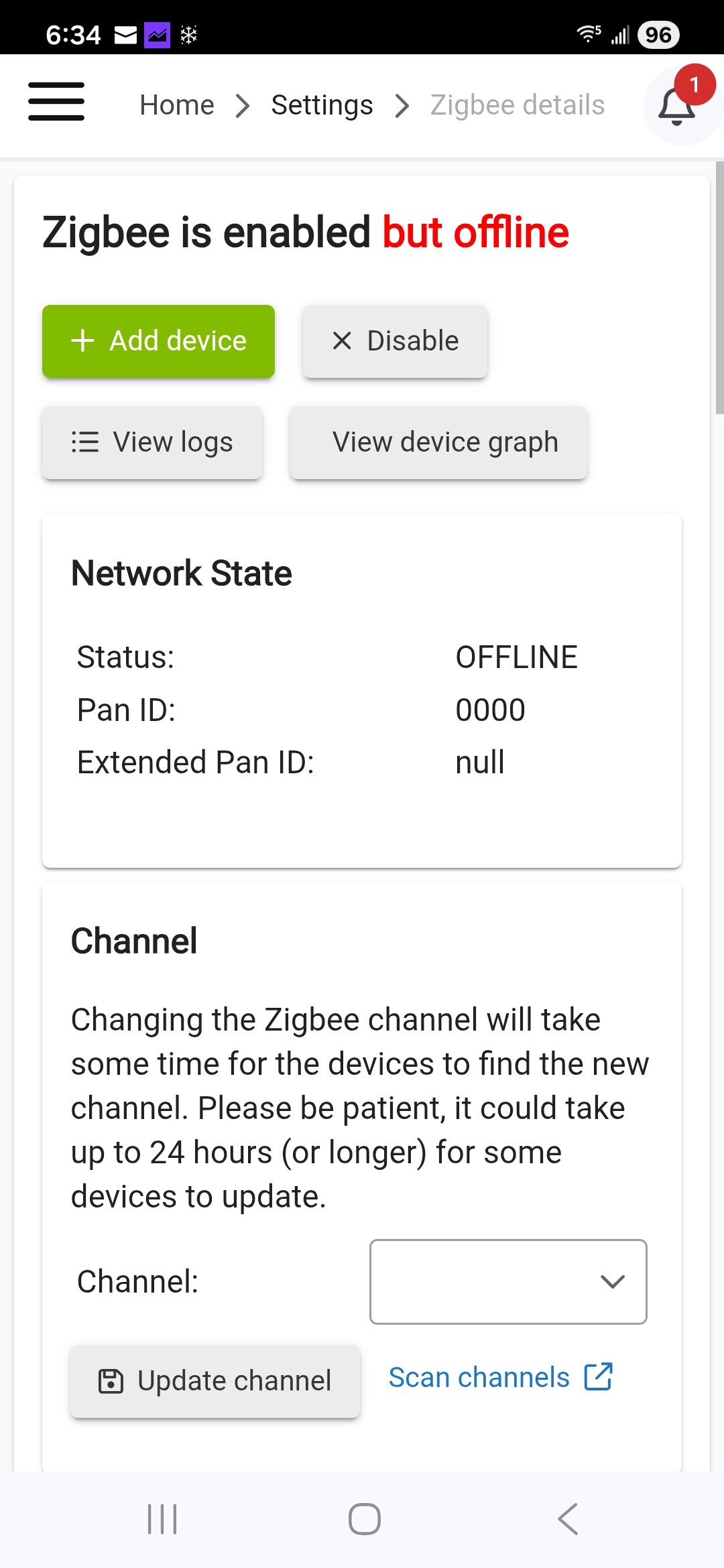Click the page scrollbar on right edge

pyautogui.click(x=719, y=288)
